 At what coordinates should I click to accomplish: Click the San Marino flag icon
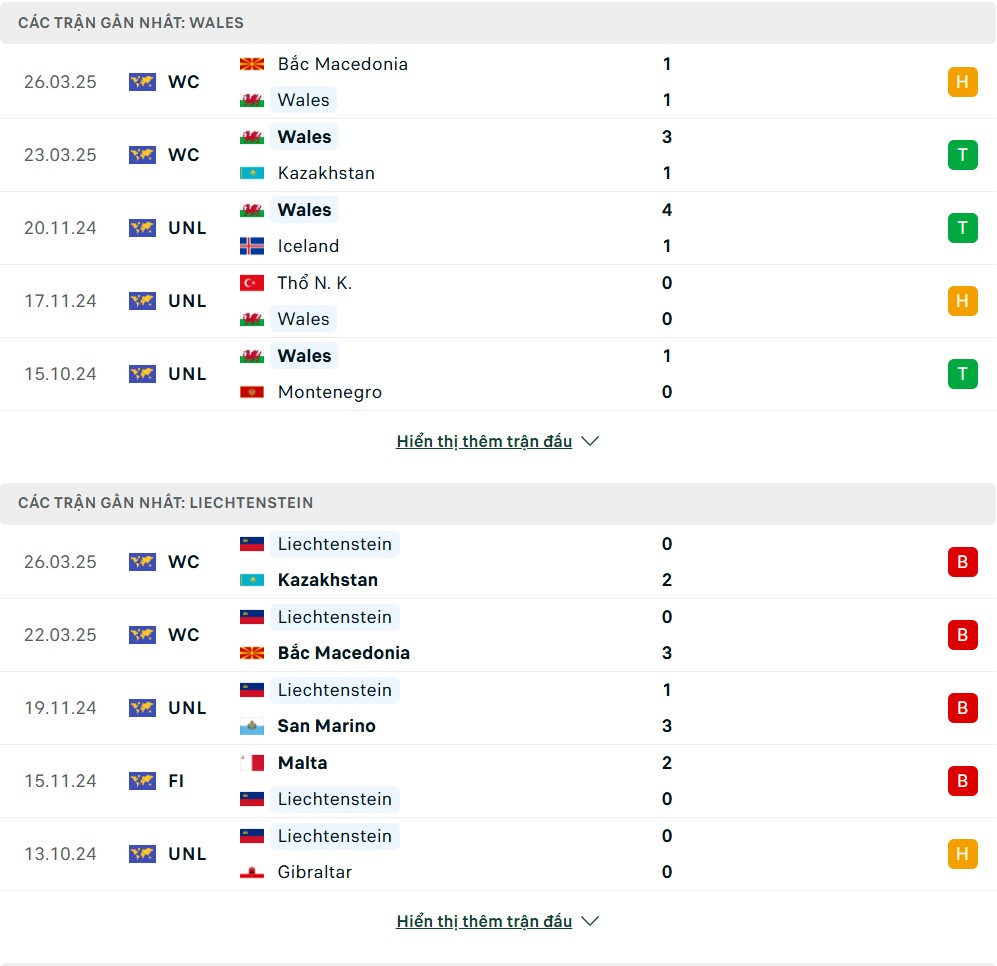click(x=252, y=726)
